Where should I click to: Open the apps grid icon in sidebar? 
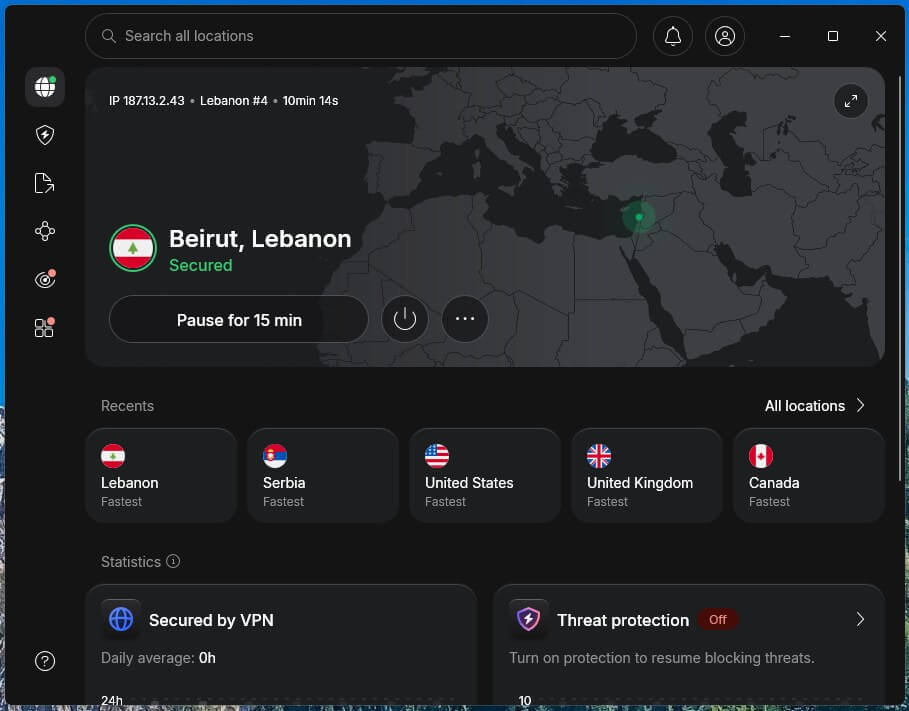tap(45, 328)
